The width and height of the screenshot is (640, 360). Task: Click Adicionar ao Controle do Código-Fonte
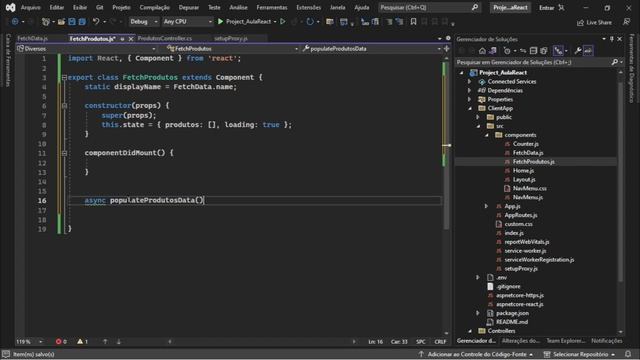click(476, 354)
